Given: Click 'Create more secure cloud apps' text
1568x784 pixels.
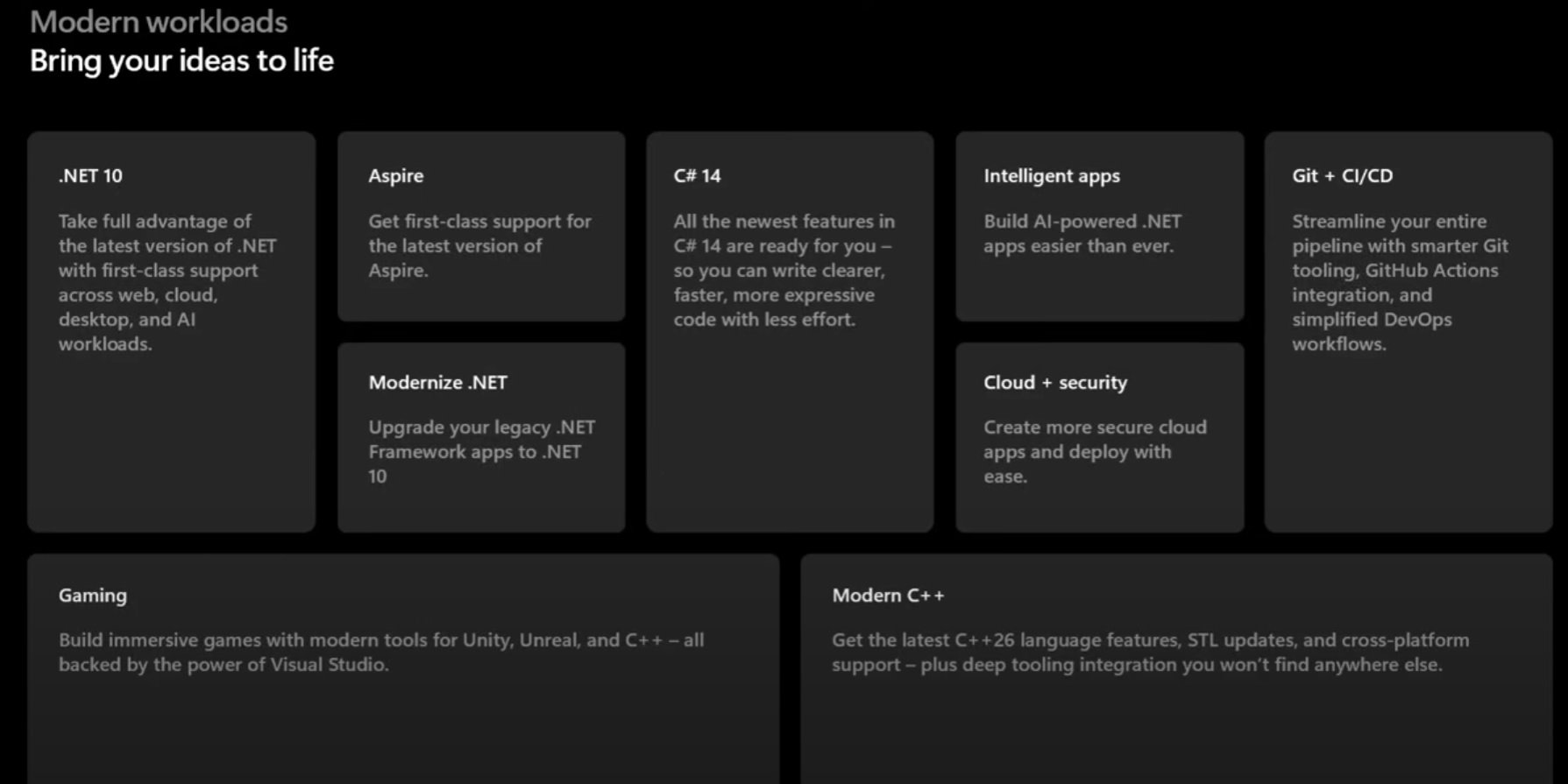Looking at the screenshot, I should (x=1095, y=451).
